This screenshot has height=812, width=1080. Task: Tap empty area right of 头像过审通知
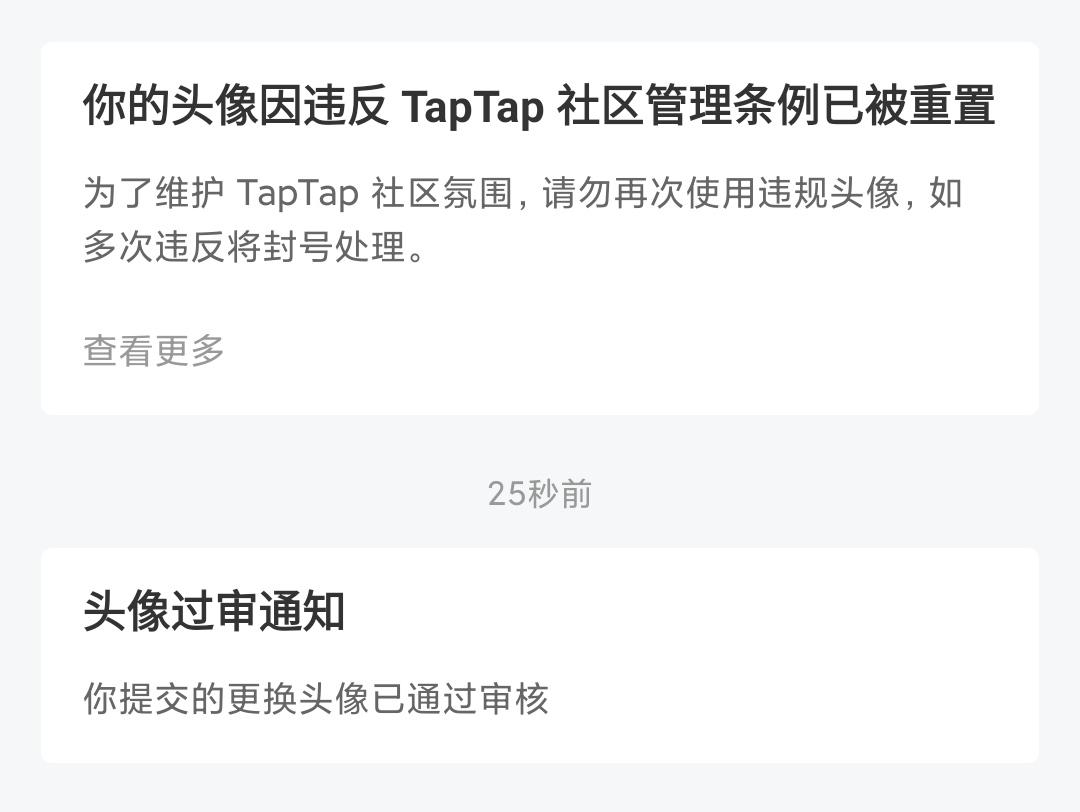(x=689, y=611)
